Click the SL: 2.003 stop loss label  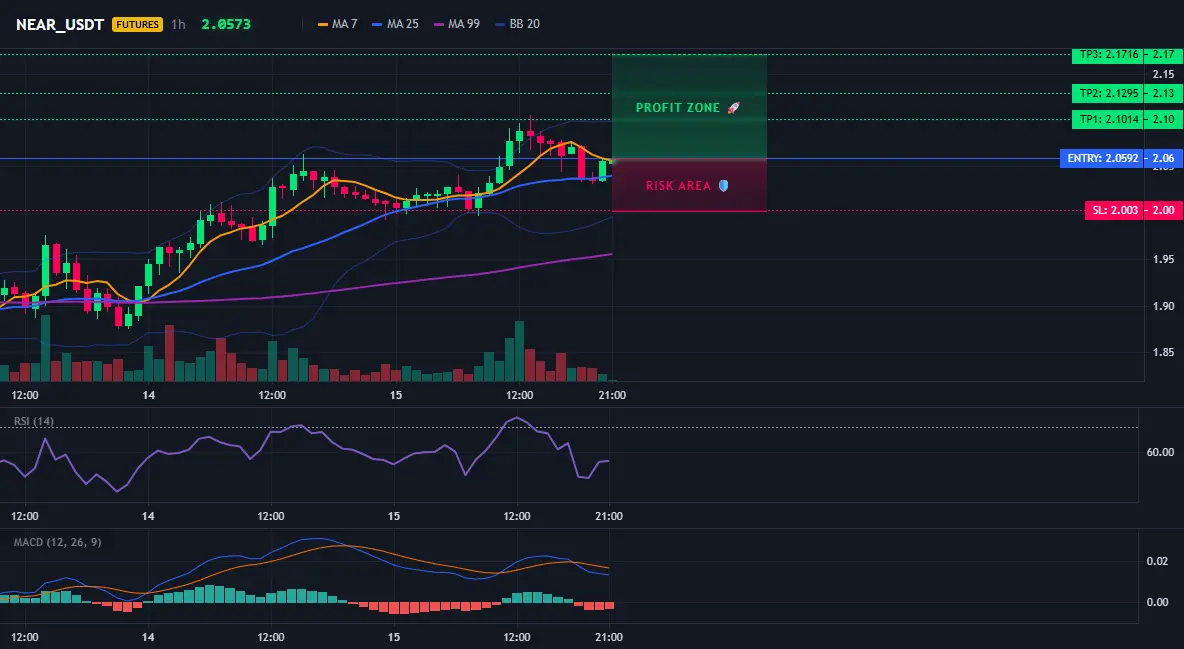point(1114,210)
